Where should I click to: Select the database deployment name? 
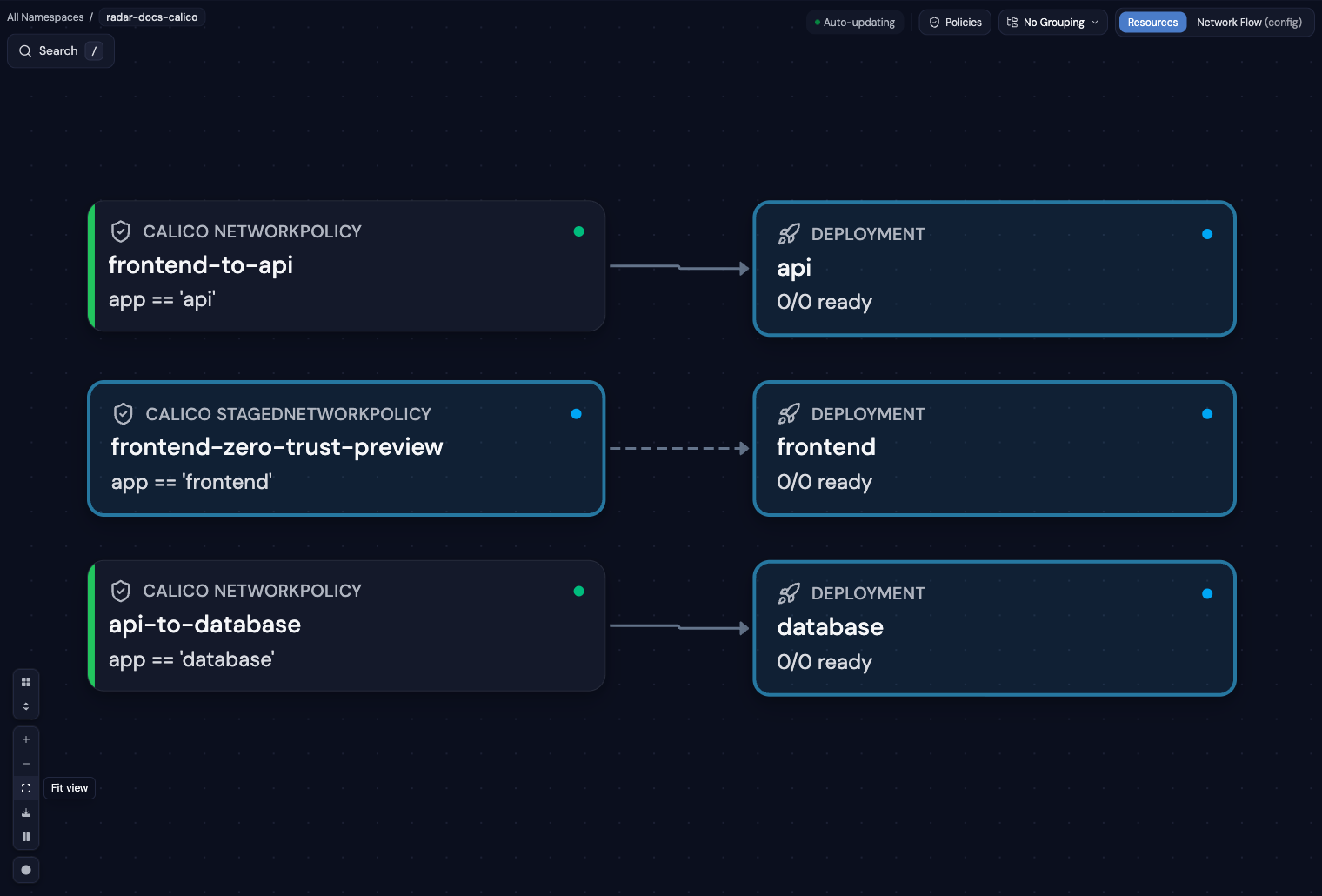(x=831, y=627)
